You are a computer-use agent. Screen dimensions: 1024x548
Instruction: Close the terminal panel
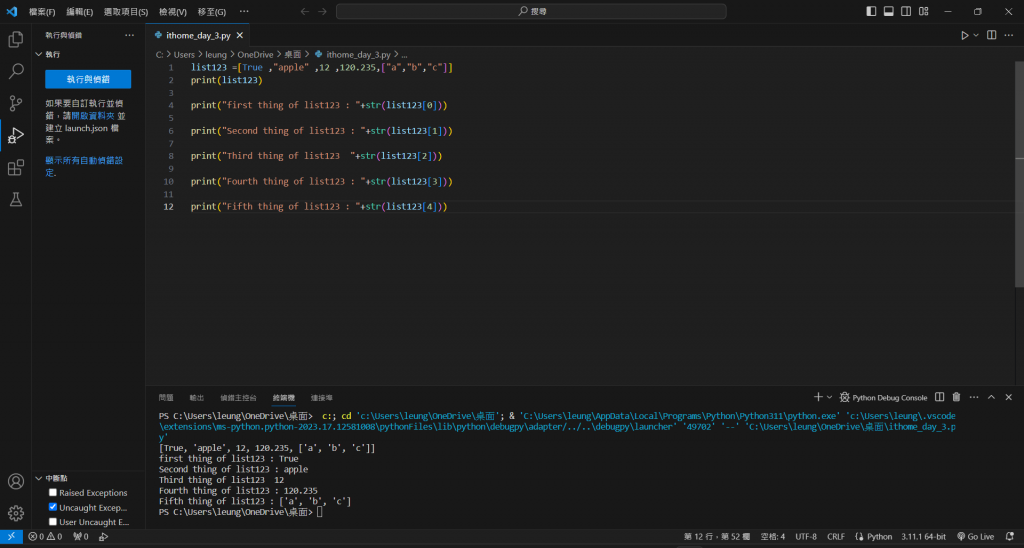coord(1008,396)
